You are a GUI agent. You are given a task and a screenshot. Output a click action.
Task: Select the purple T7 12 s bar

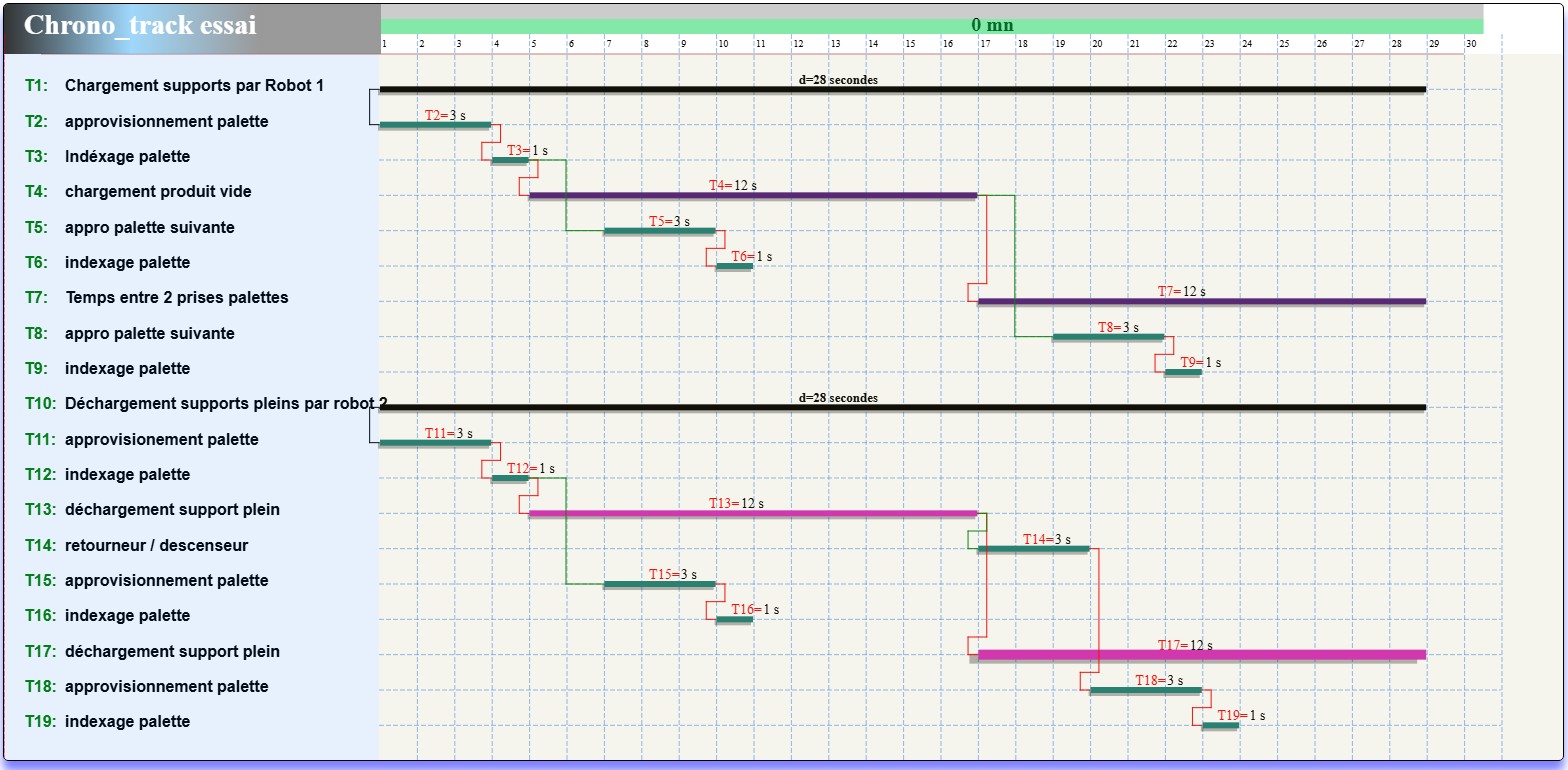1201,301
